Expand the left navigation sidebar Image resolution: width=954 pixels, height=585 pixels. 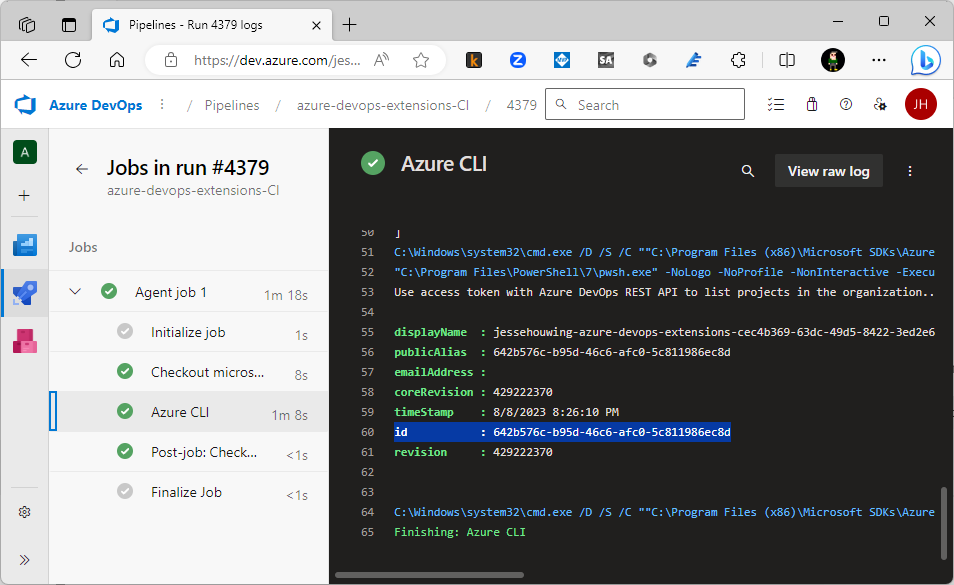(25, 560)
